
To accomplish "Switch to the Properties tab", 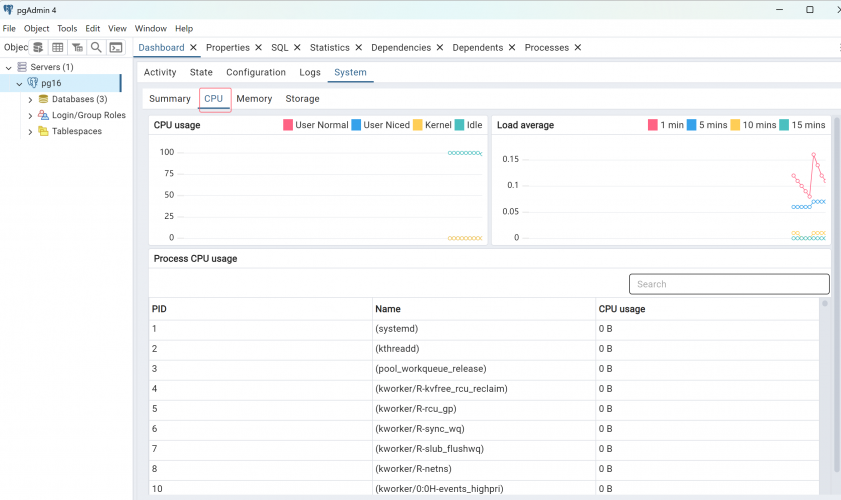I will click(x=228, y=47).
